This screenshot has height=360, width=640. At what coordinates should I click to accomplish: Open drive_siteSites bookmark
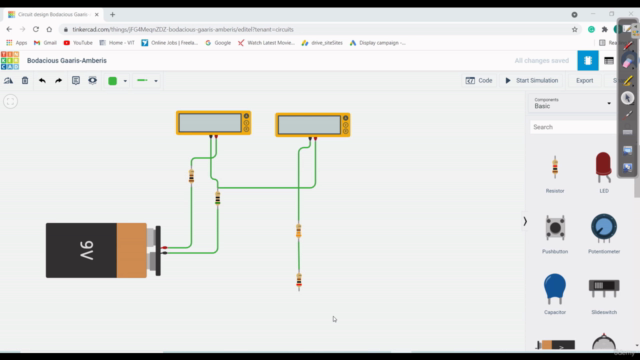coord(322,43)
